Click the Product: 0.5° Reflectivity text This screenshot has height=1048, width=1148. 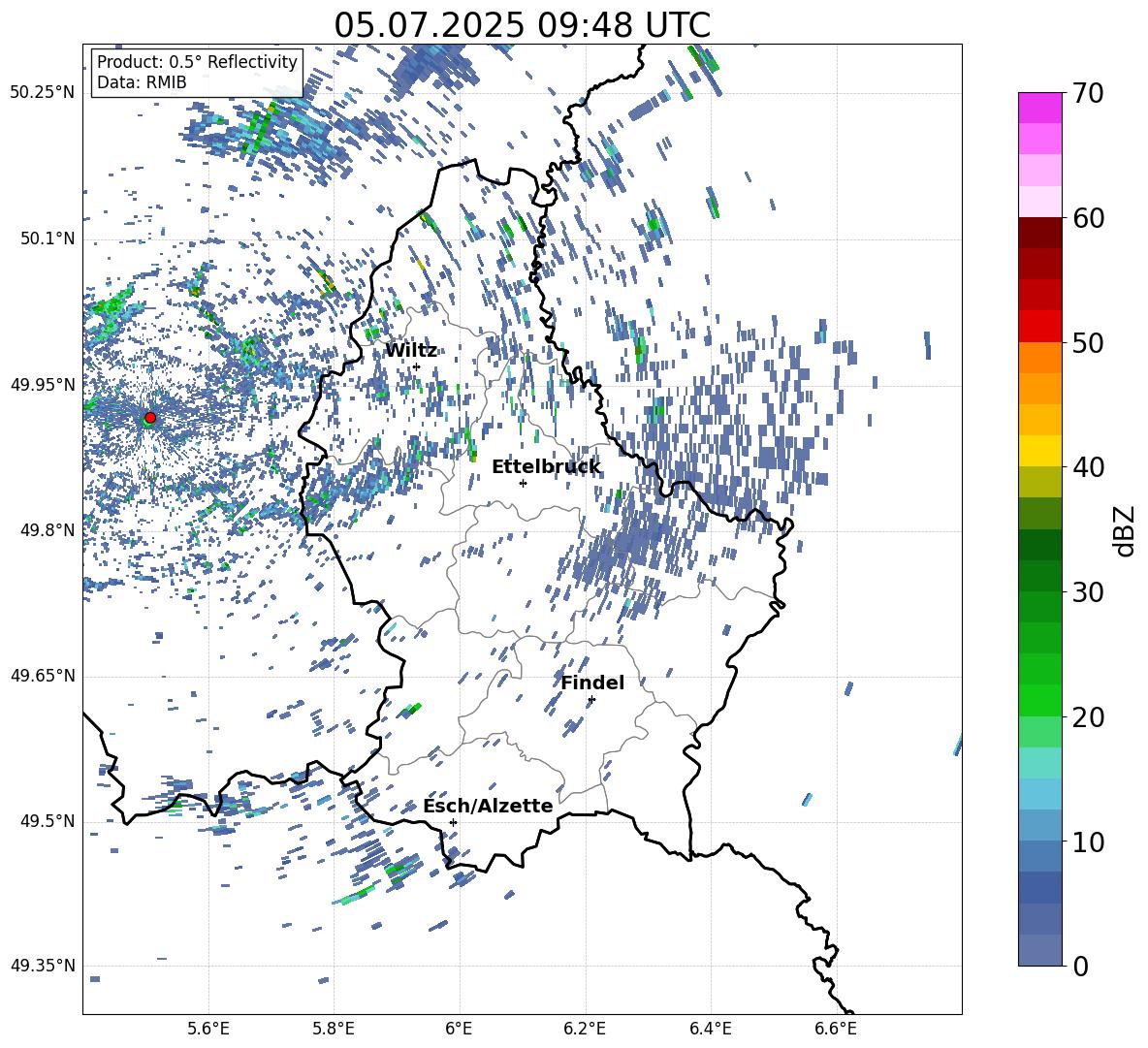(x=197, y=61)
